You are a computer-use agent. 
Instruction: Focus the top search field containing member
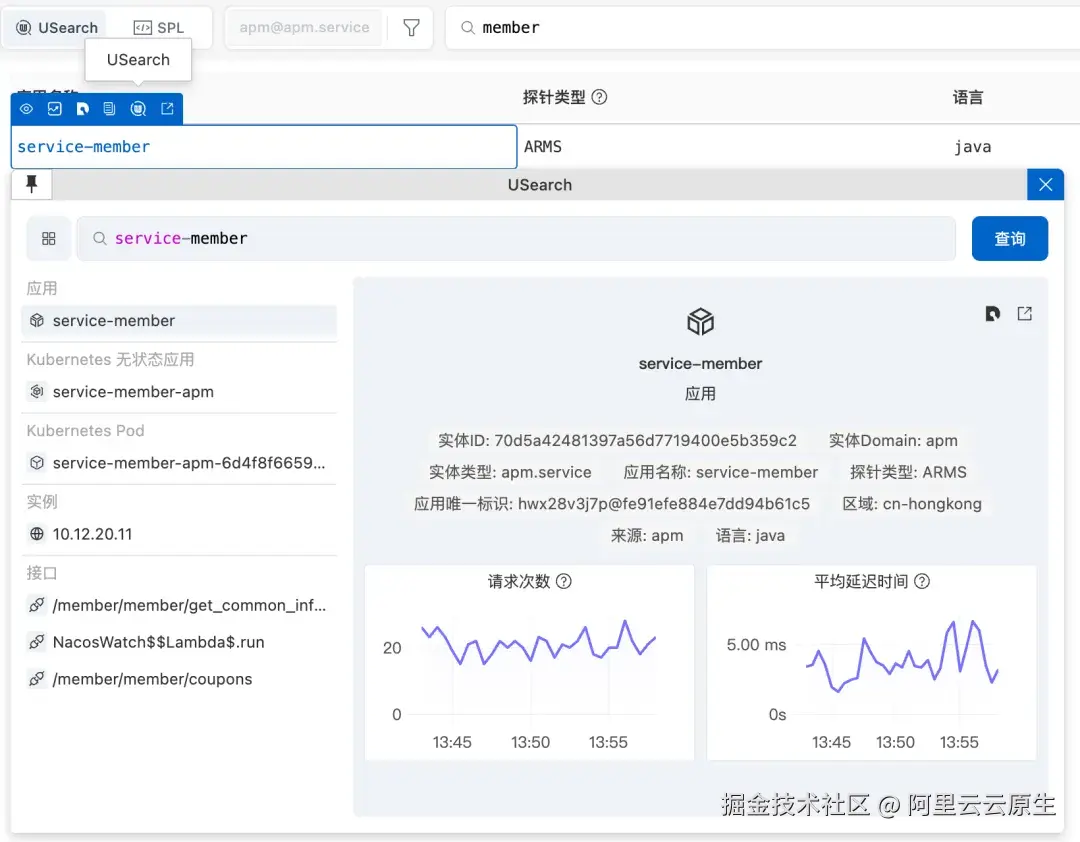765,28
